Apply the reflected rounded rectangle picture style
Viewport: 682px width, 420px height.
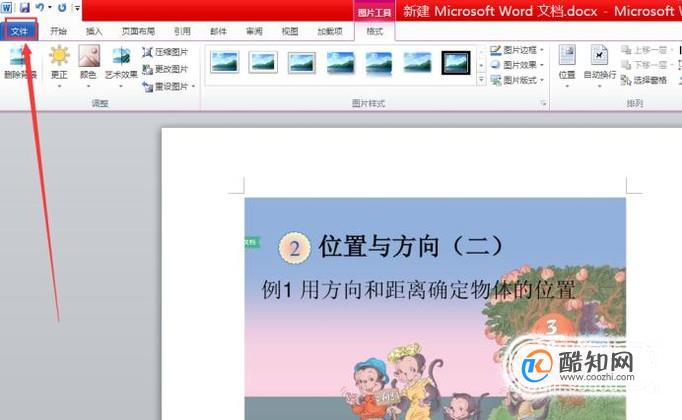[x=379, y=63]
